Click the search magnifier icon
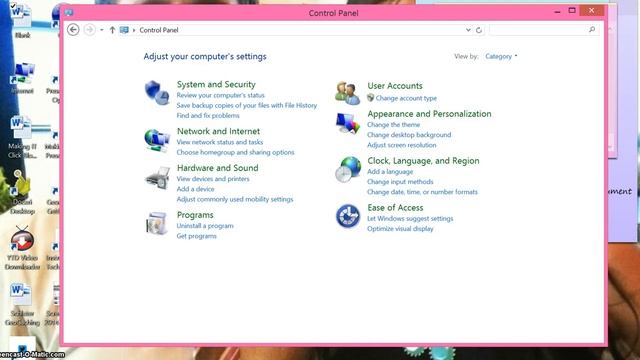Image resolution: width=640 pixels, height=360 pixels. (592, 29)
